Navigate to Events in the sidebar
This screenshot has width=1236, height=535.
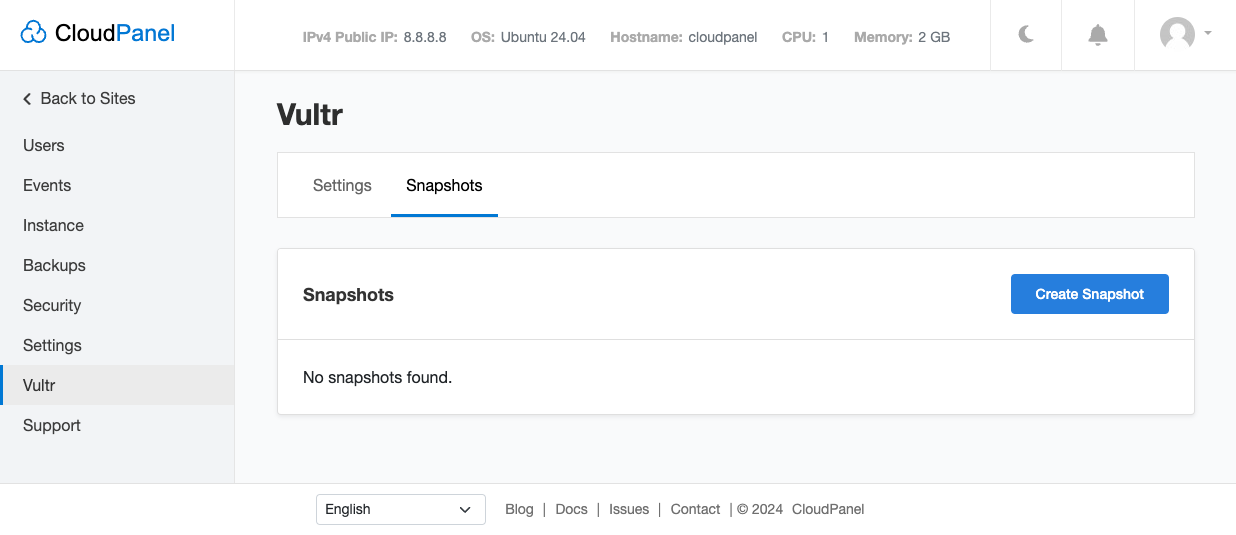click(x=47, y=185)
